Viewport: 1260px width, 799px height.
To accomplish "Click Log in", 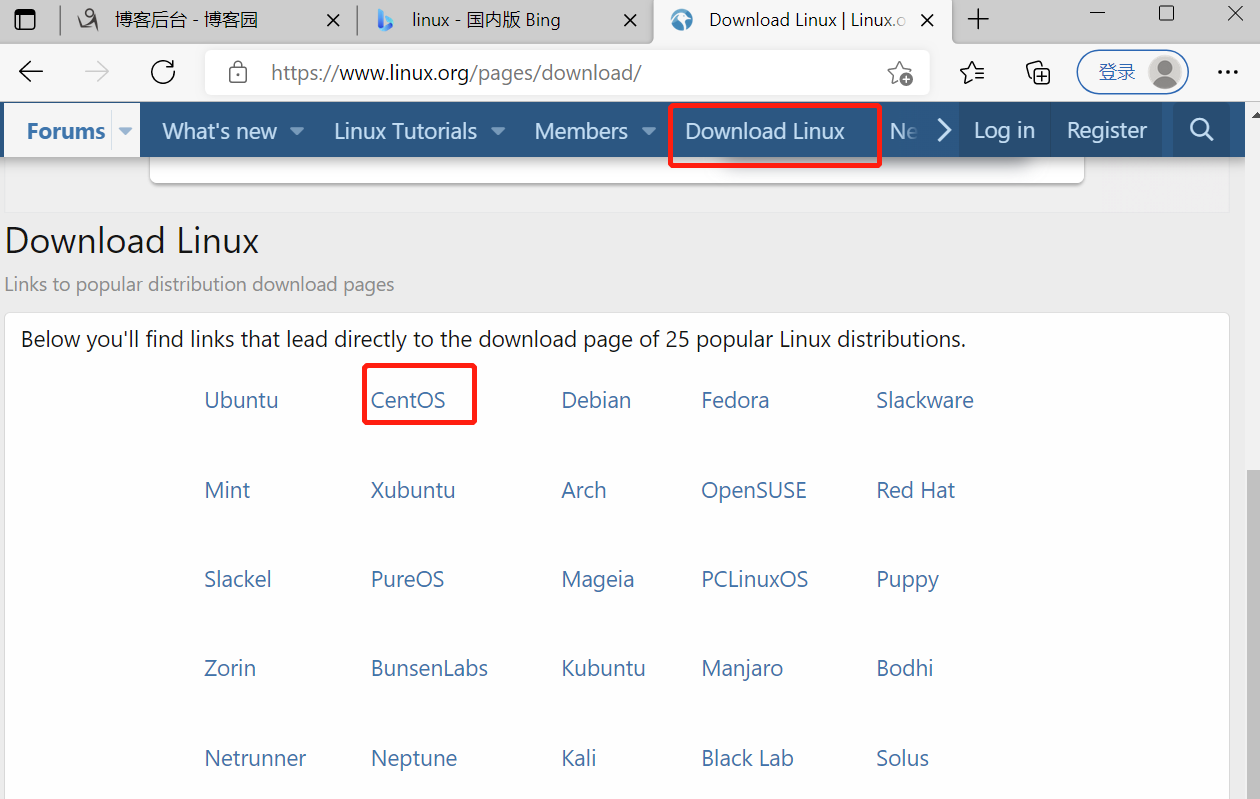I will (1004, 130).
